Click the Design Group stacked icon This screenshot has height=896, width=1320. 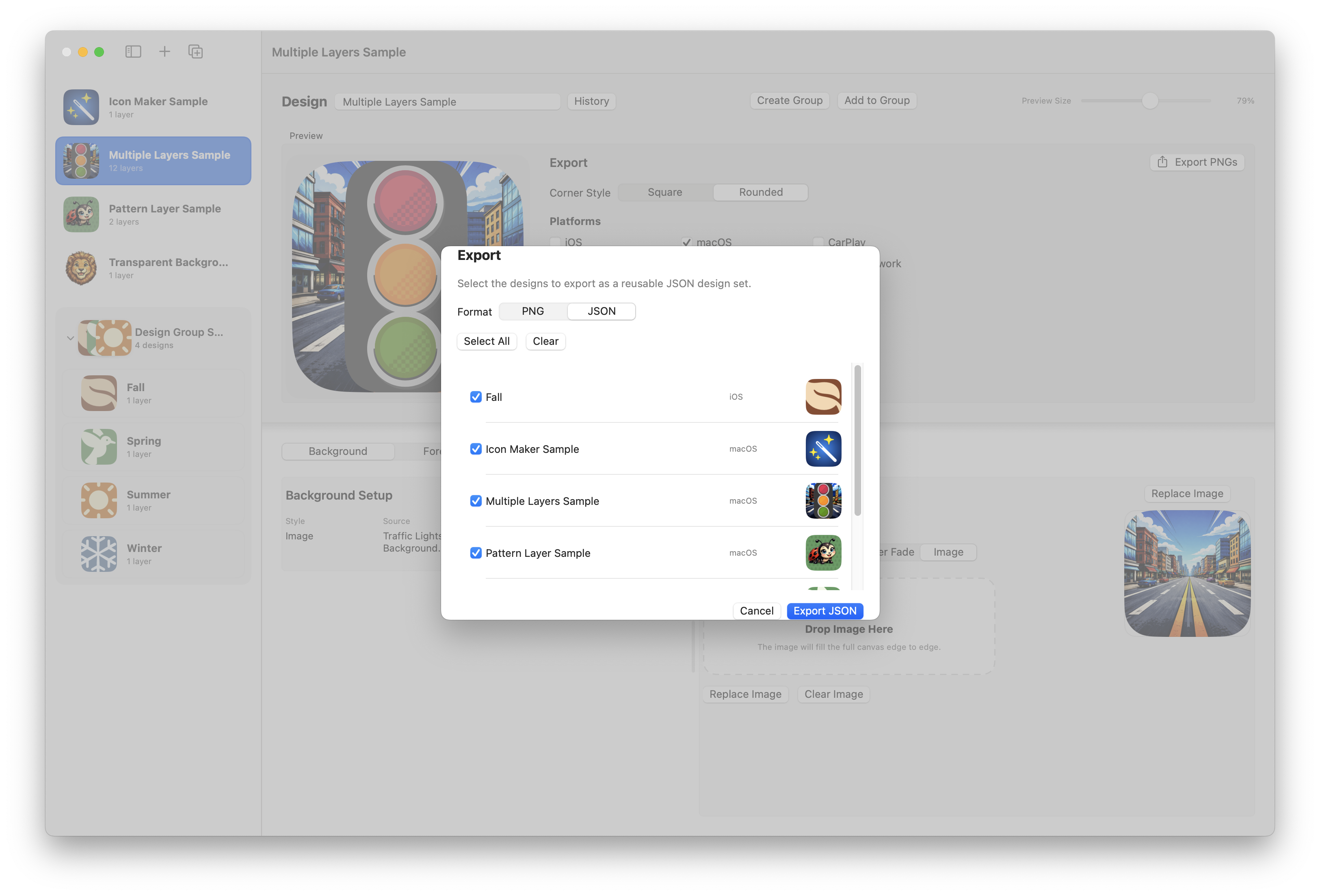click(104, 338)
